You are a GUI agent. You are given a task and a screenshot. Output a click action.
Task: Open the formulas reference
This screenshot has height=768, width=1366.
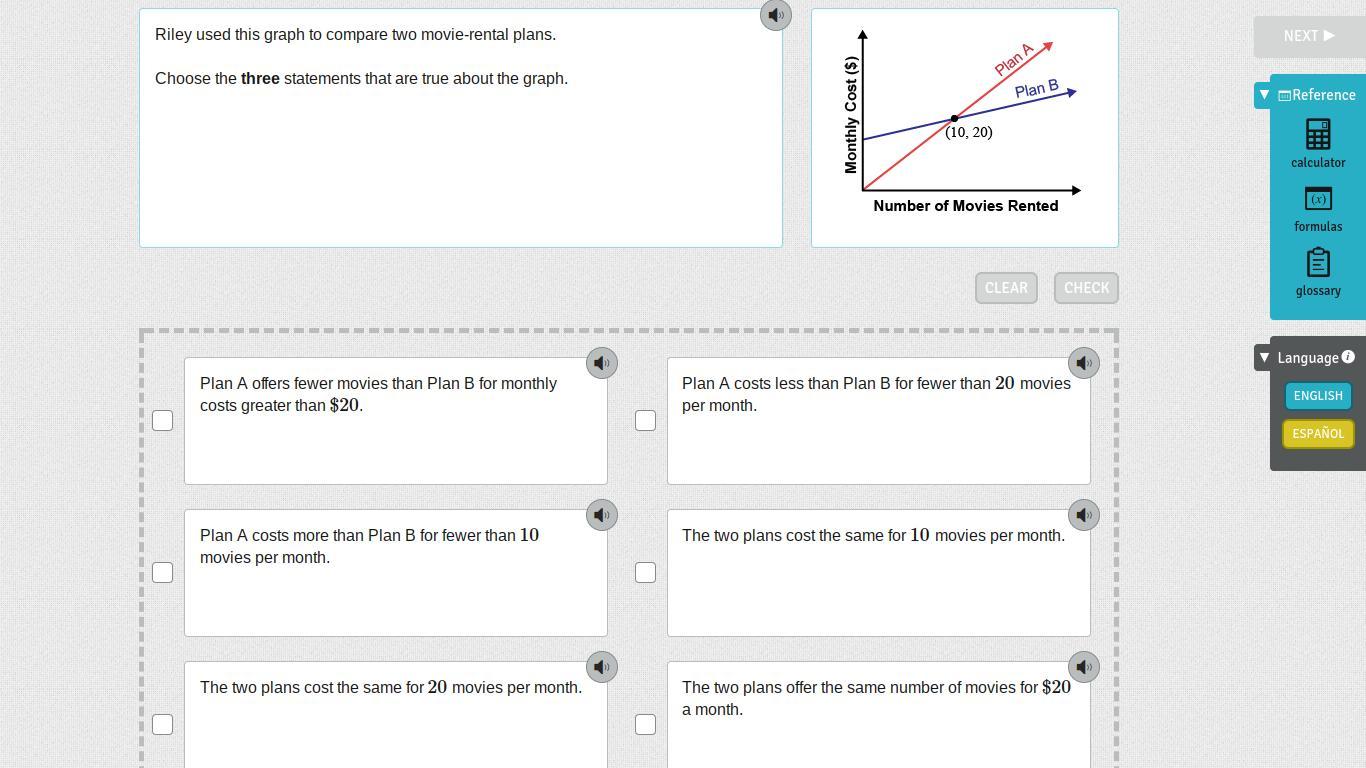pyautogui.click(x=1318, y=209)
